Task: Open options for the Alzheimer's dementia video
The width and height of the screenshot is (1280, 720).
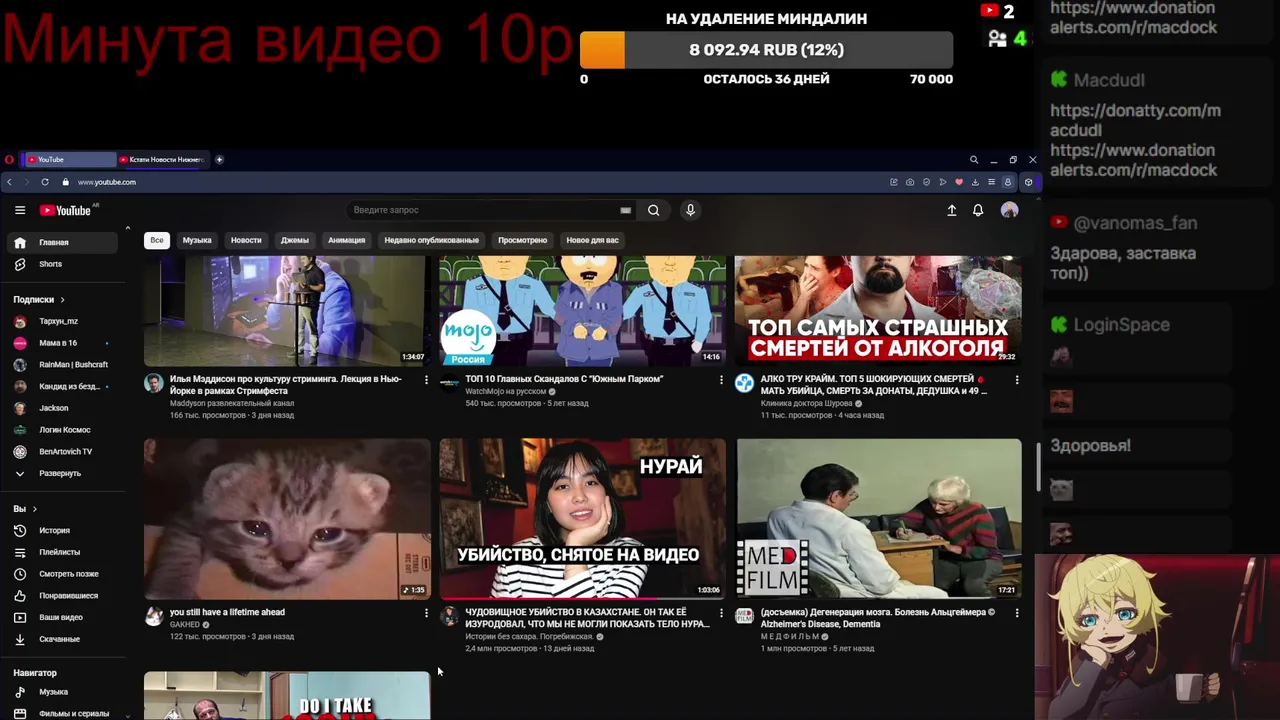Action: click(1017, 613)
